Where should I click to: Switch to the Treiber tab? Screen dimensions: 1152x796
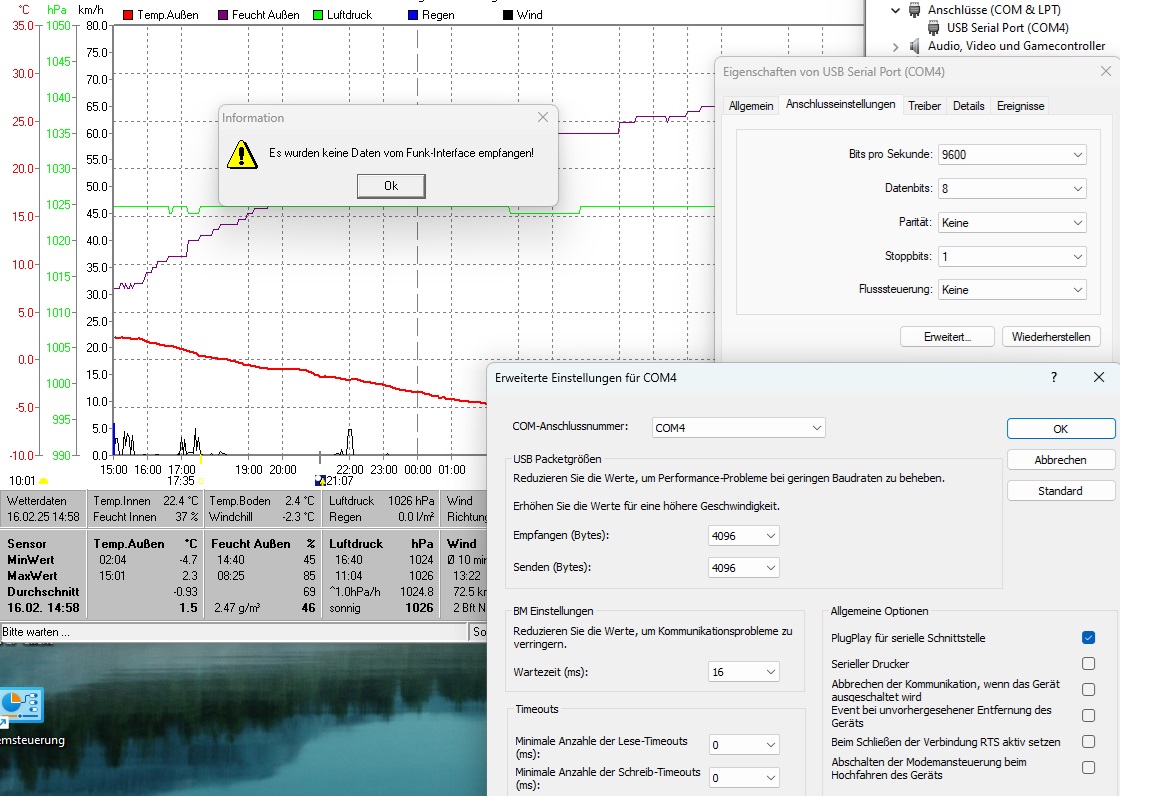pos(924,106)
